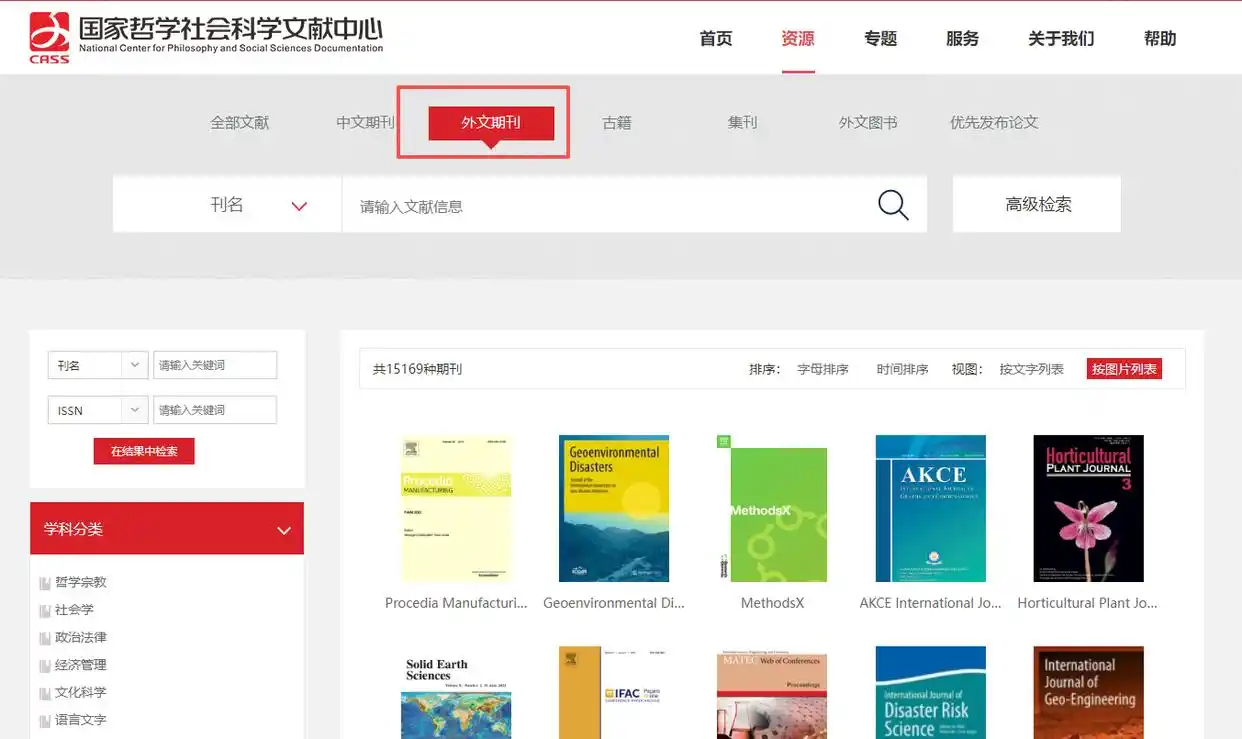This screenshot has width=1242, height=739.
Task: Select 语言文字 subject category
Action: click(x=81, y=720)
